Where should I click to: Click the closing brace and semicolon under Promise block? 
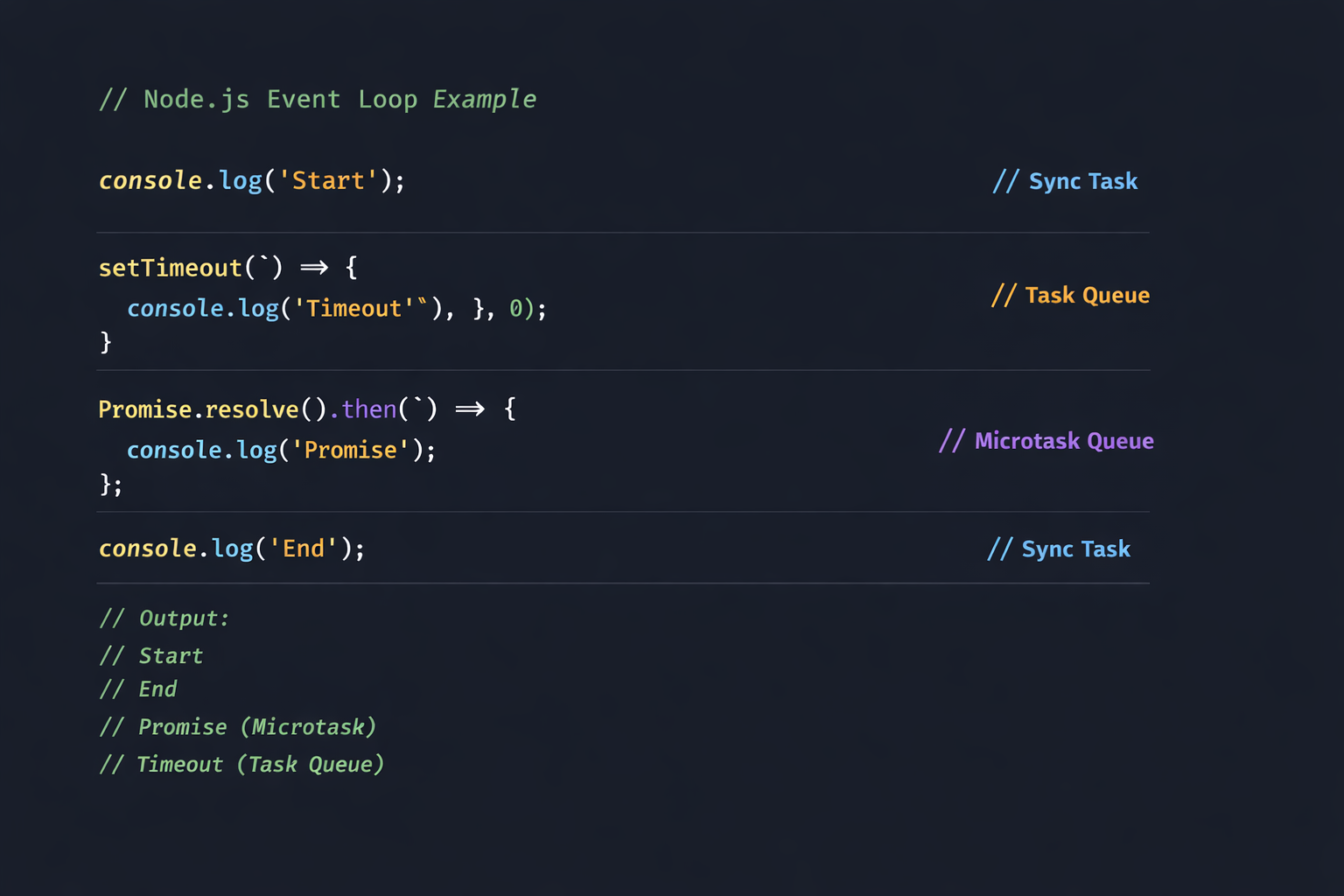coord(110,484)
